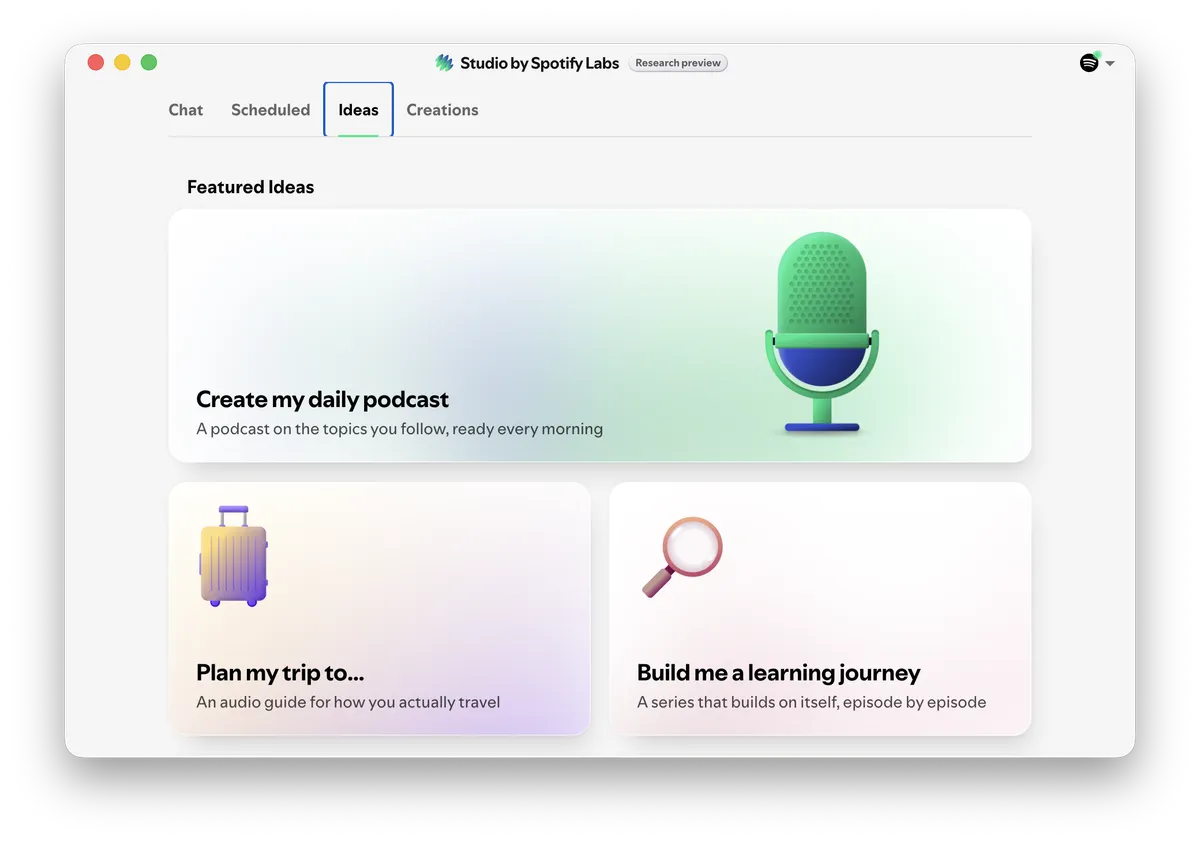Click the suitcase icon on the trip card
The image size is (1200, 843).
[234, 556]
